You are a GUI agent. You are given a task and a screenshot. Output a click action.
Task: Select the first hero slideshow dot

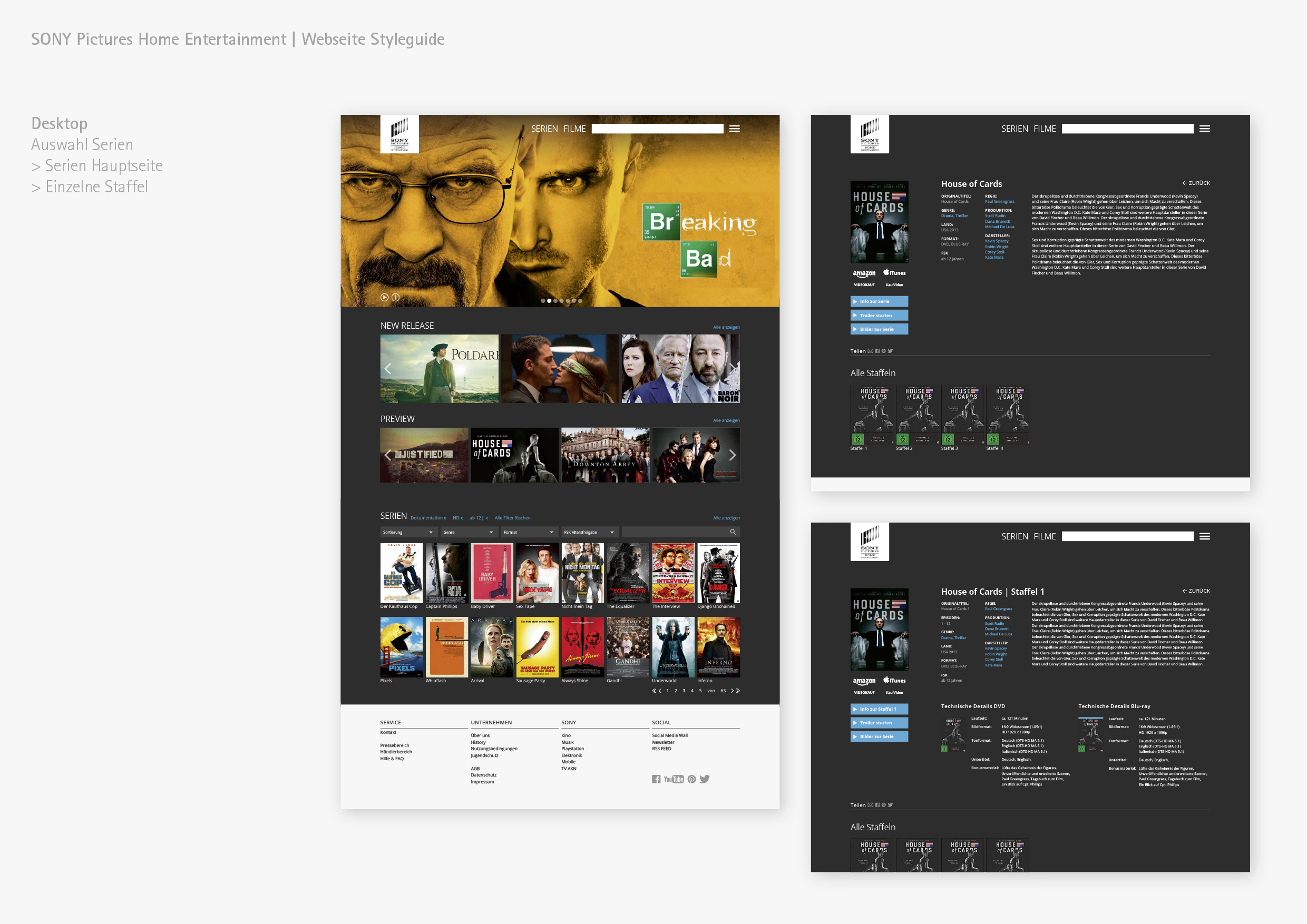click(543, 300)
